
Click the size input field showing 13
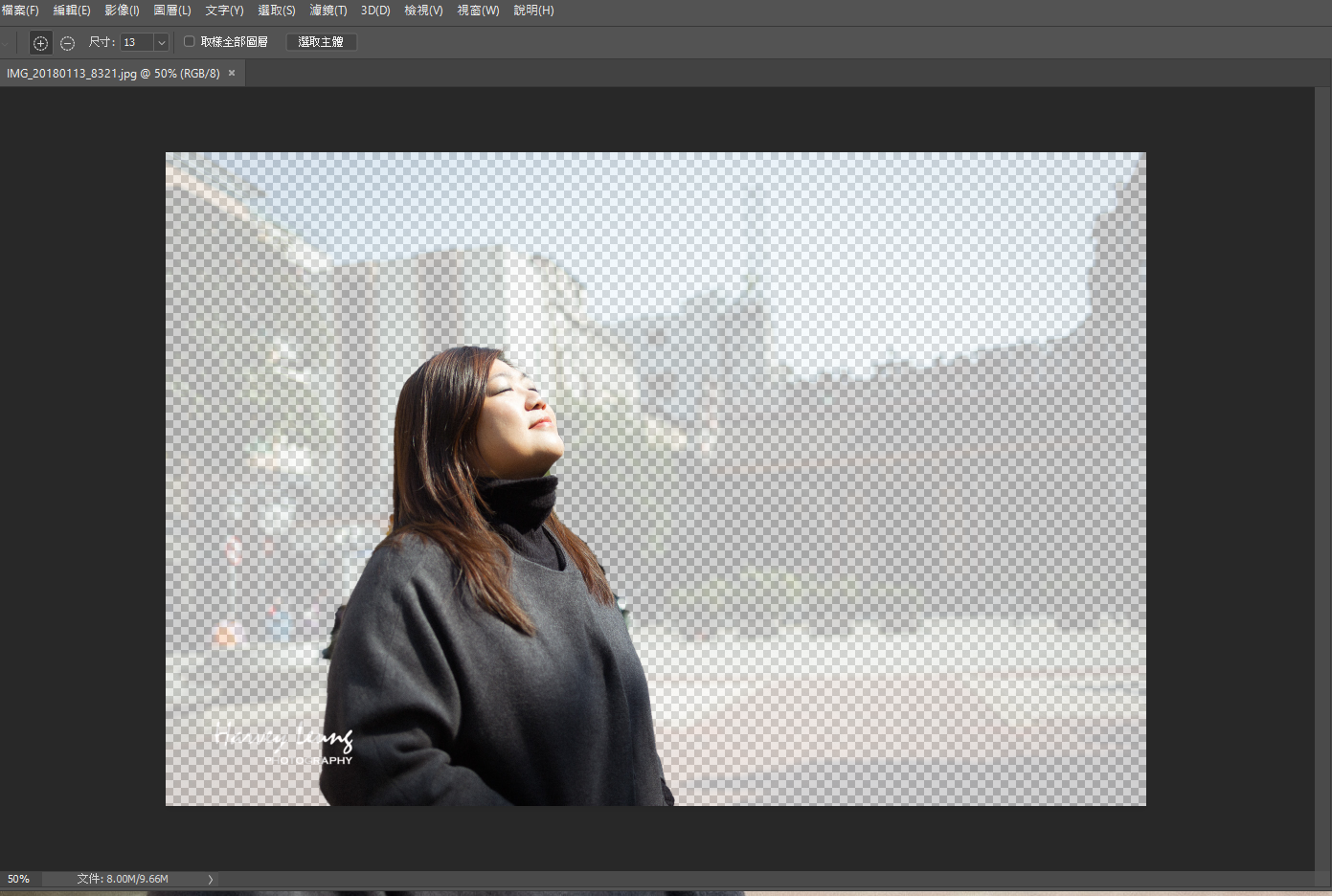click(x=135, y=42)
